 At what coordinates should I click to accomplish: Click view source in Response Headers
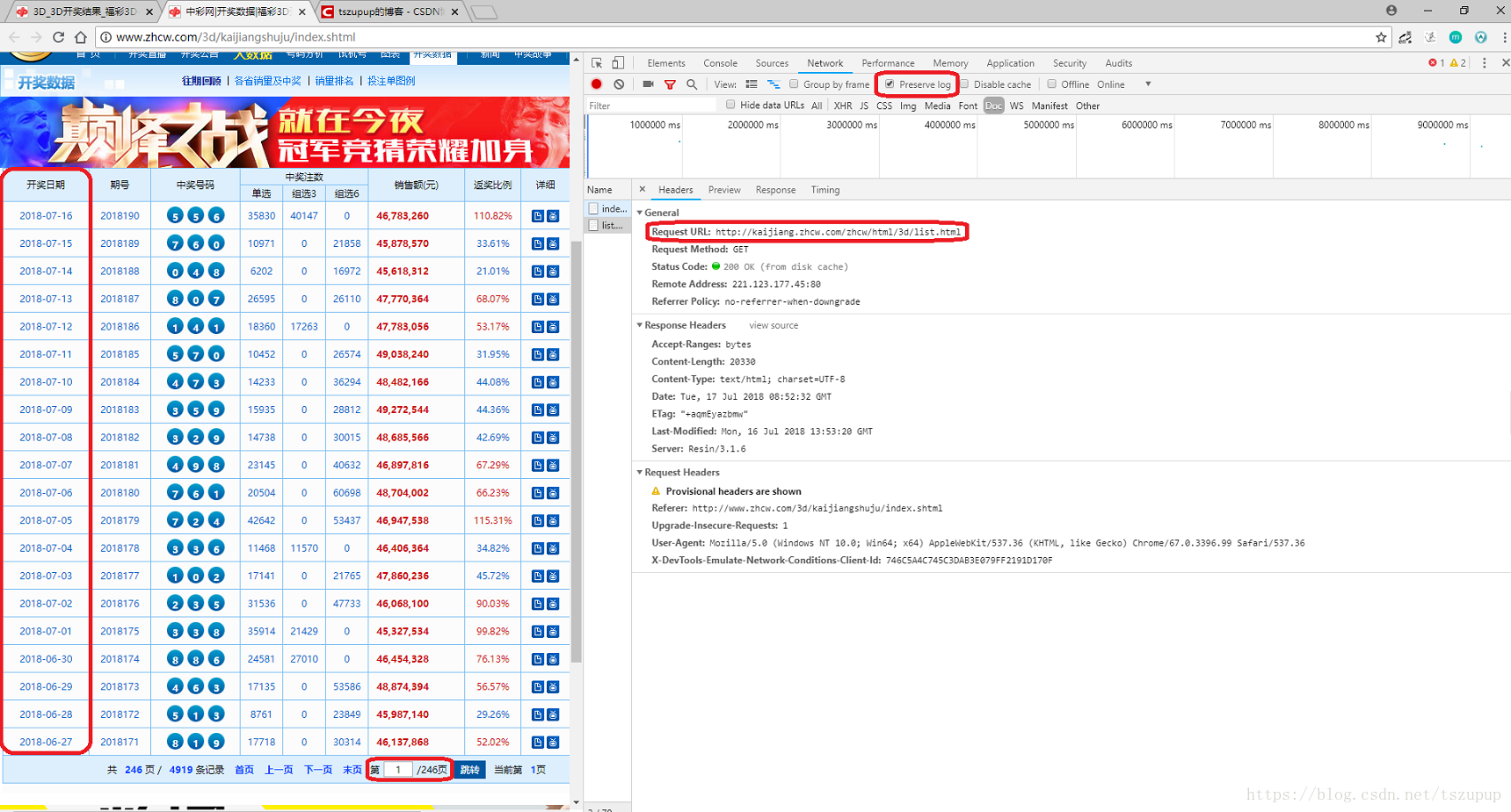[x=774, y=325]
